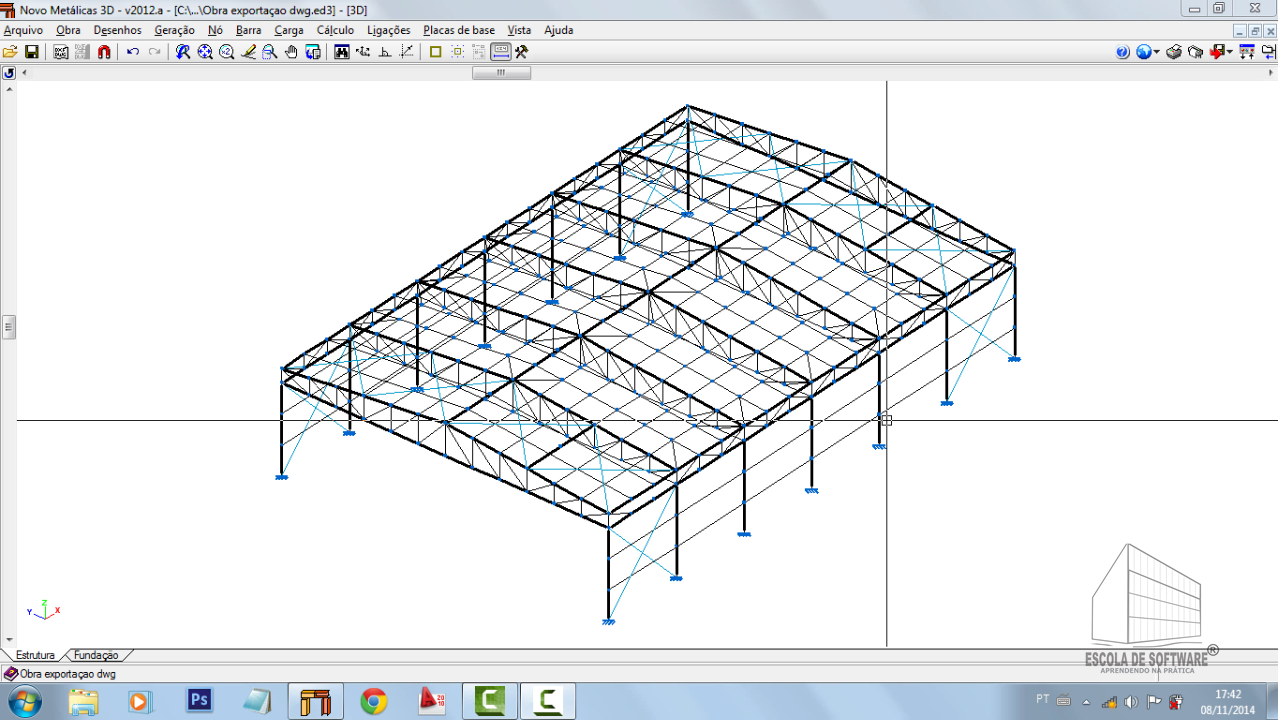Screen dimensions: 1278x720
Task: Select the pan hand tool
Action: (291, 52)
